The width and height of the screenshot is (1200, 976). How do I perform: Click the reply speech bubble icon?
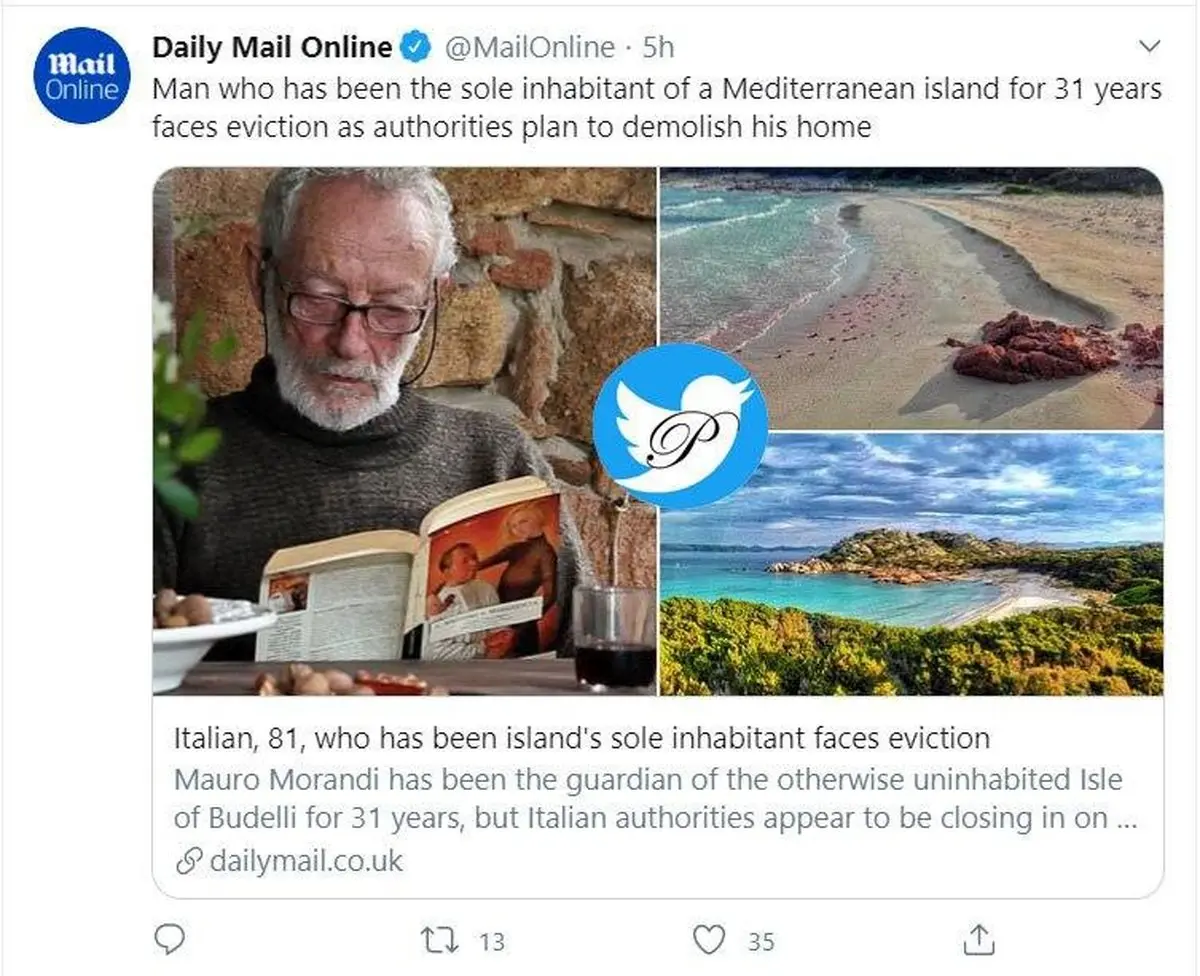click(x=172, y=939)
